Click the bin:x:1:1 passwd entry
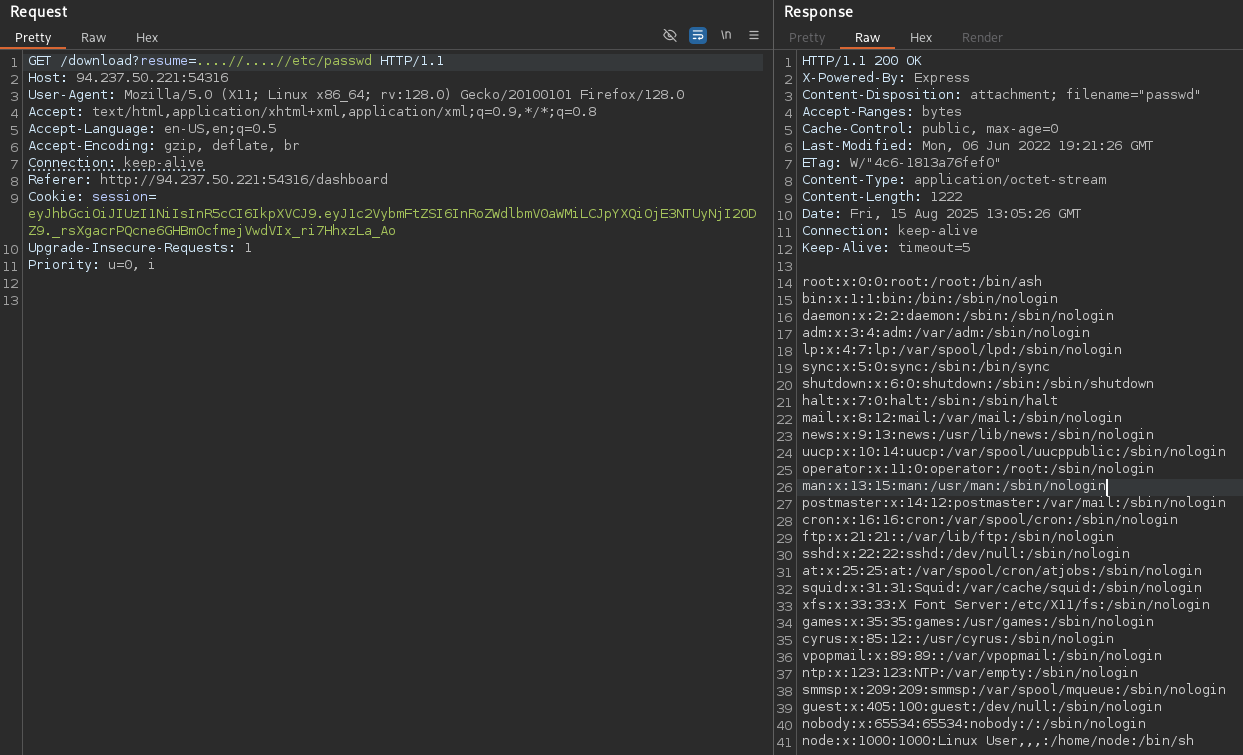The image size is (1243, 755). pos(930,299)
